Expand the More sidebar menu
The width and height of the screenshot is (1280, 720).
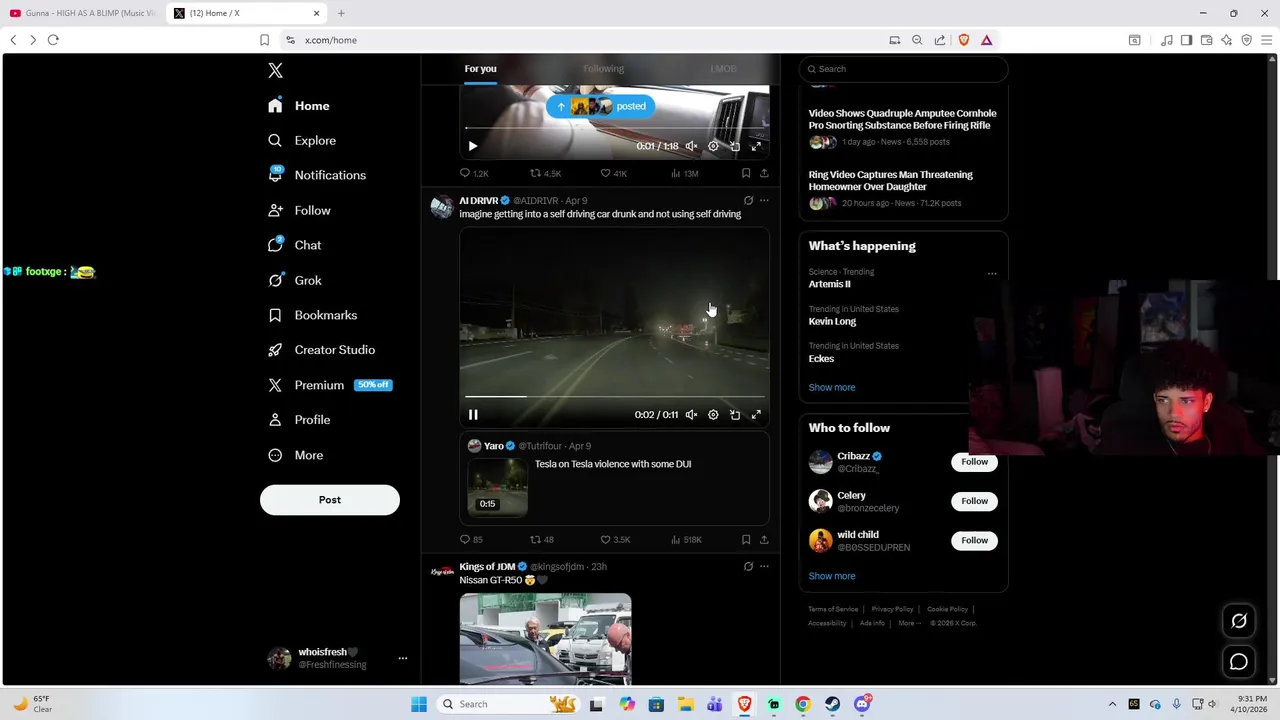click(296, 455)
